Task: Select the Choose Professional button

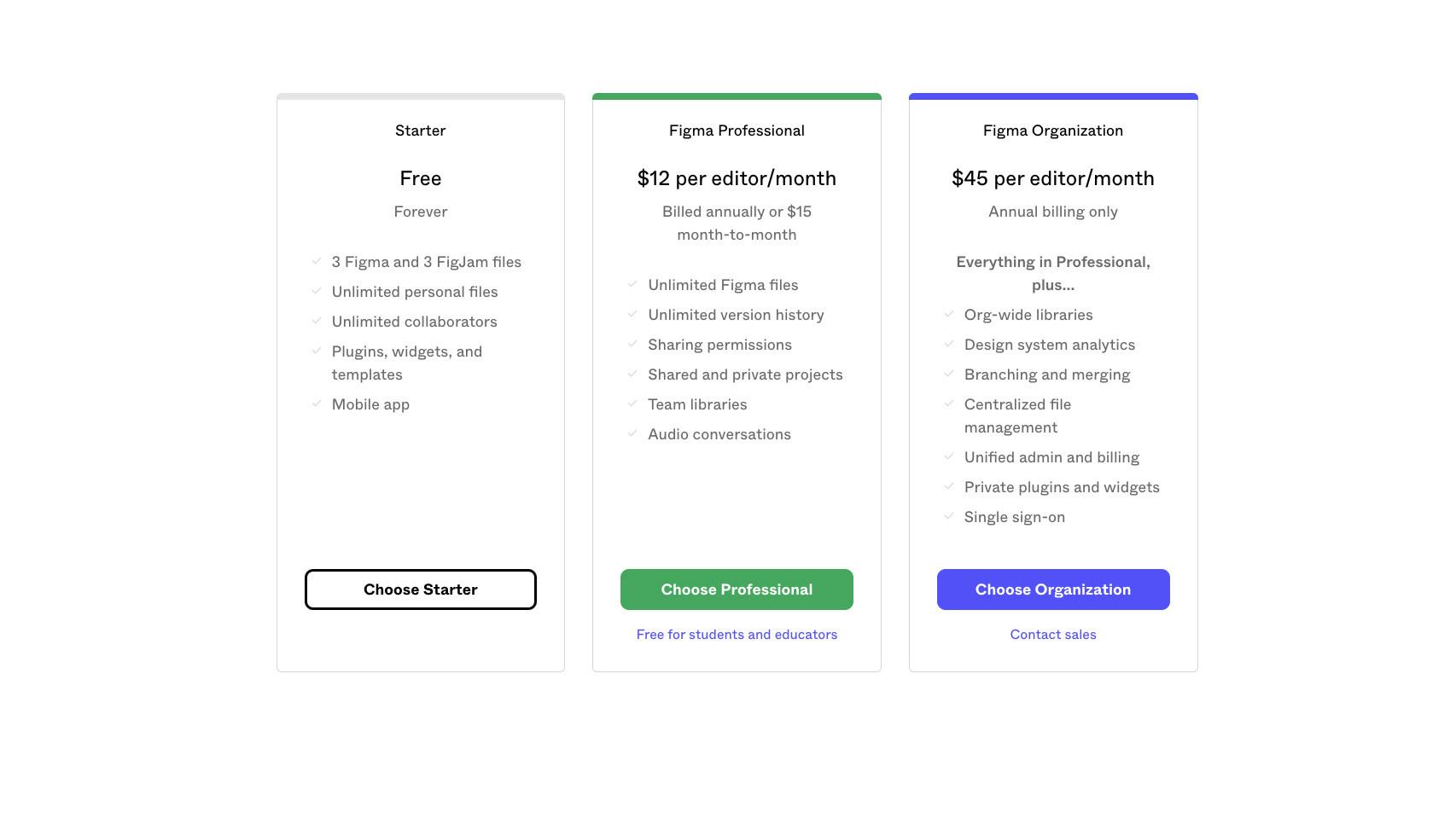Action: click(x=737, y=590)
